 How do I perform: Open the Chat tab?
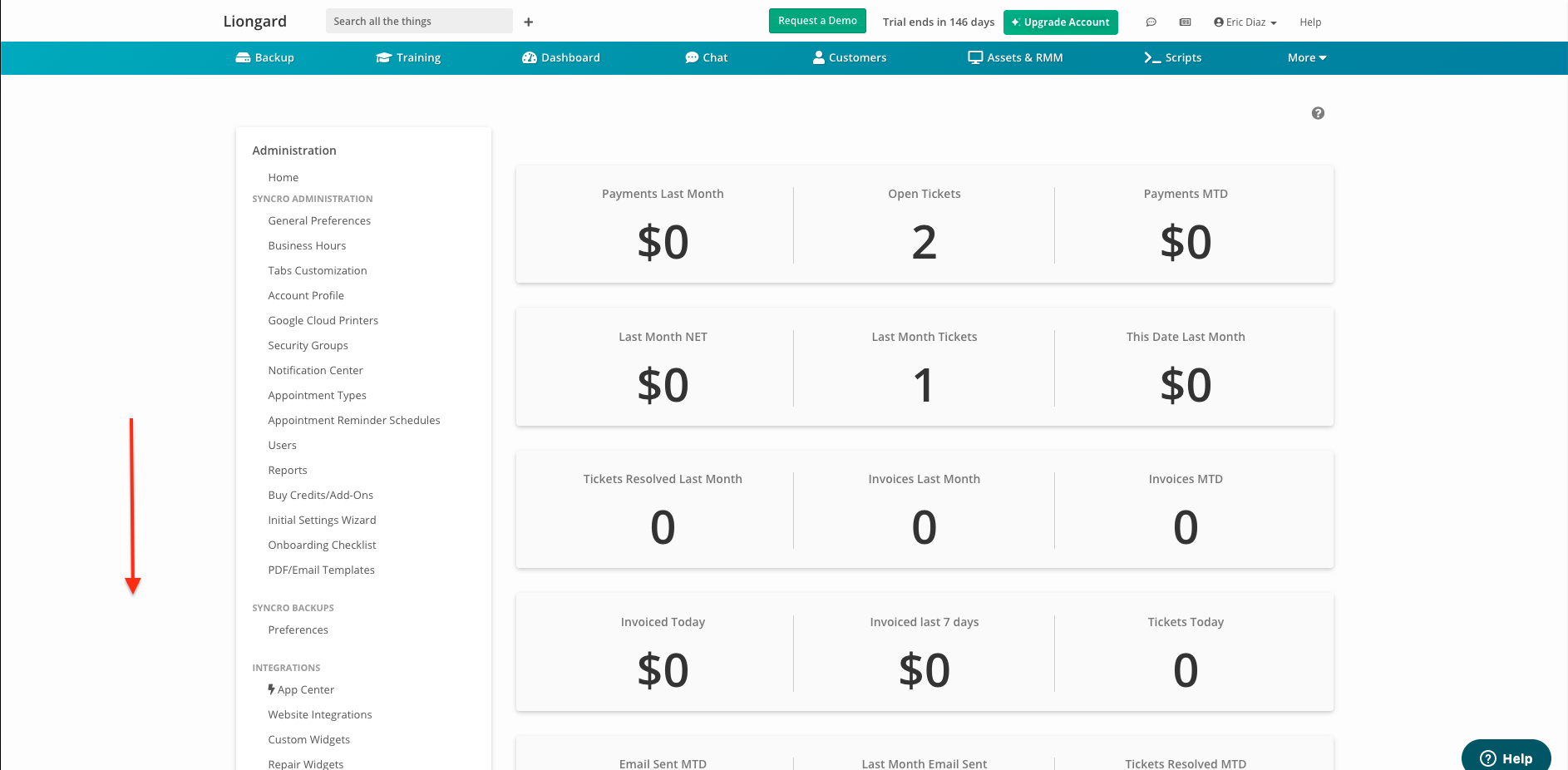click(707, 57)
